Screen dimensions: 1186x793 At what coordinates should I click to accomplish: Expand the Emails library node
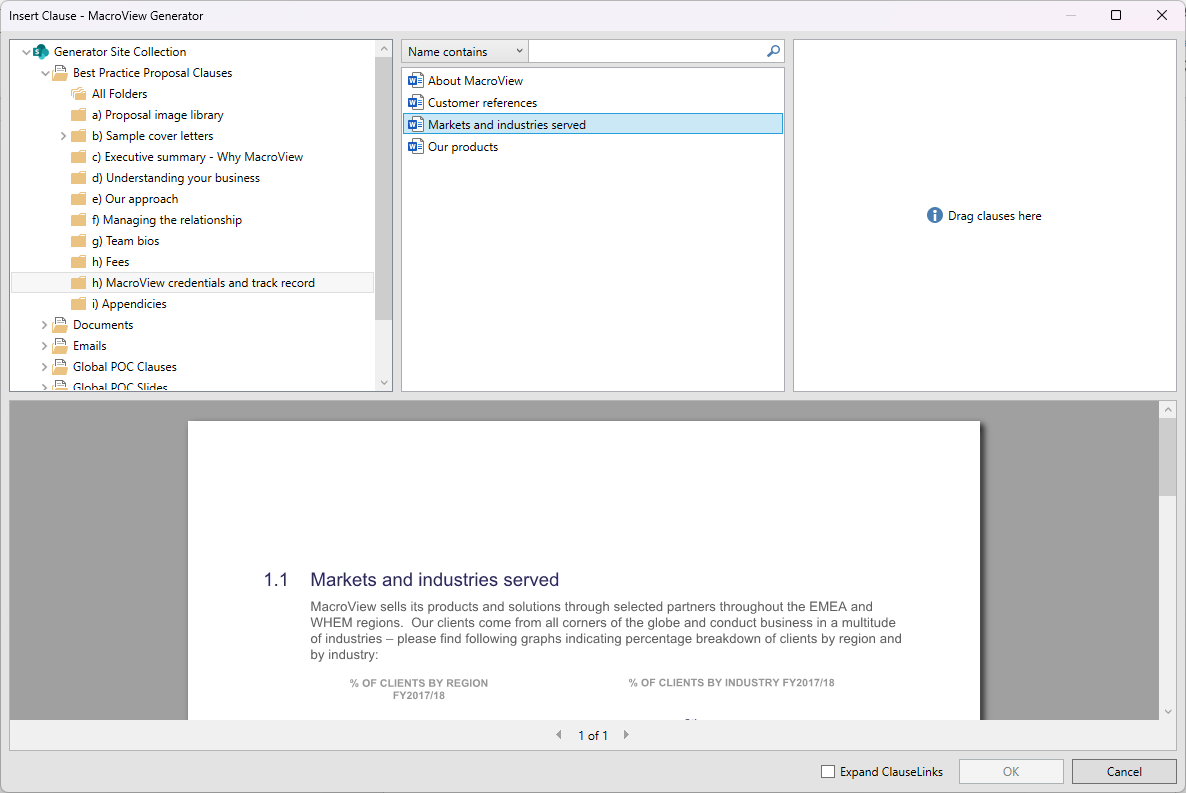(x=45, y=346)
